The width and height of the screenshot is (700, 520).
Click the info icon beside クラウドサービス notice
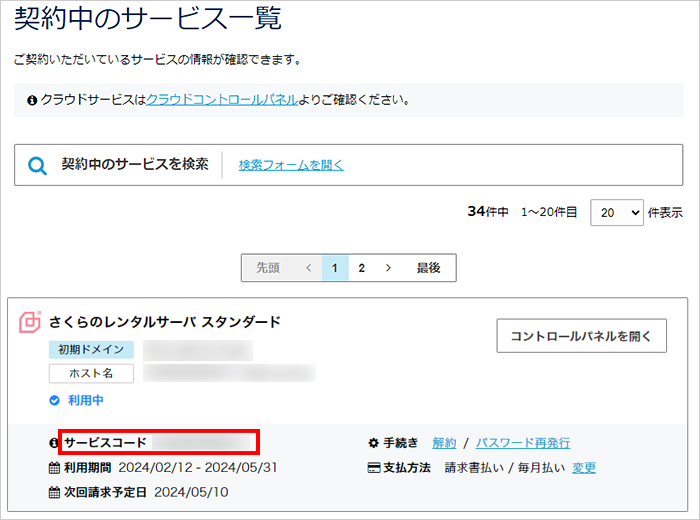[x=32, y=100]
